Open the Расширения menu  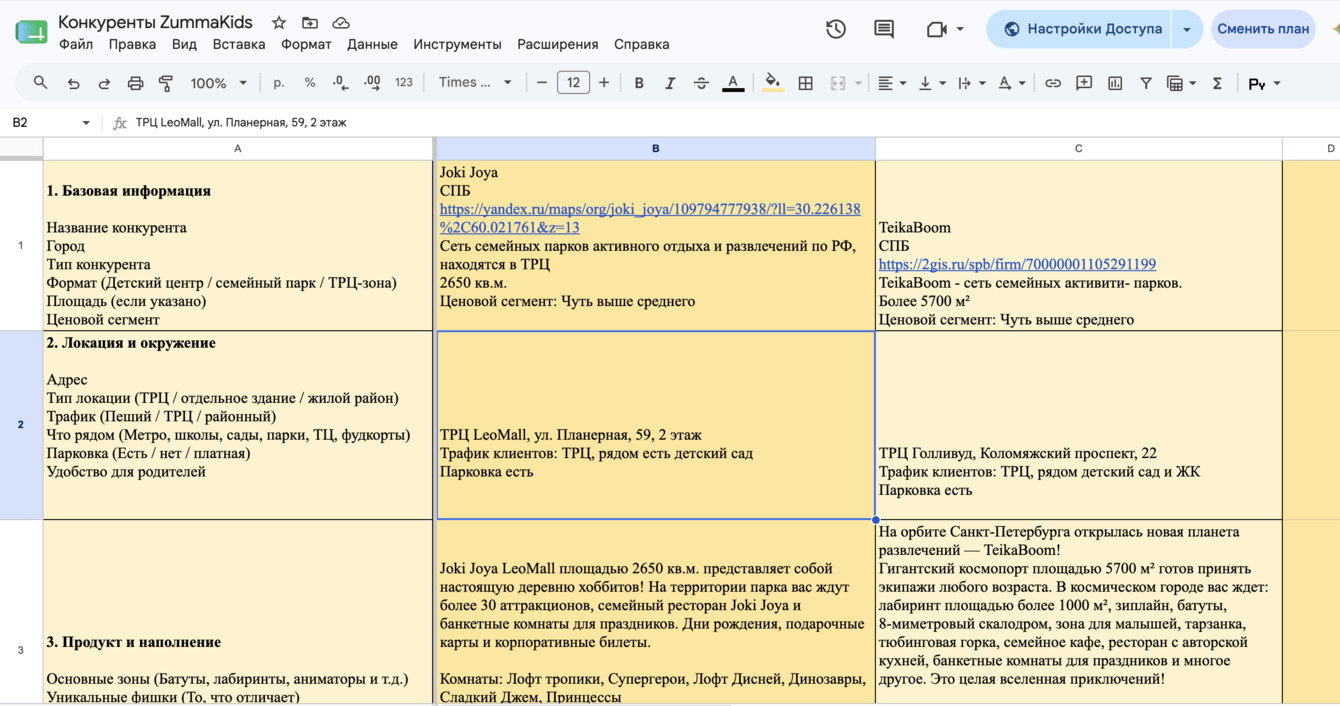558,44
